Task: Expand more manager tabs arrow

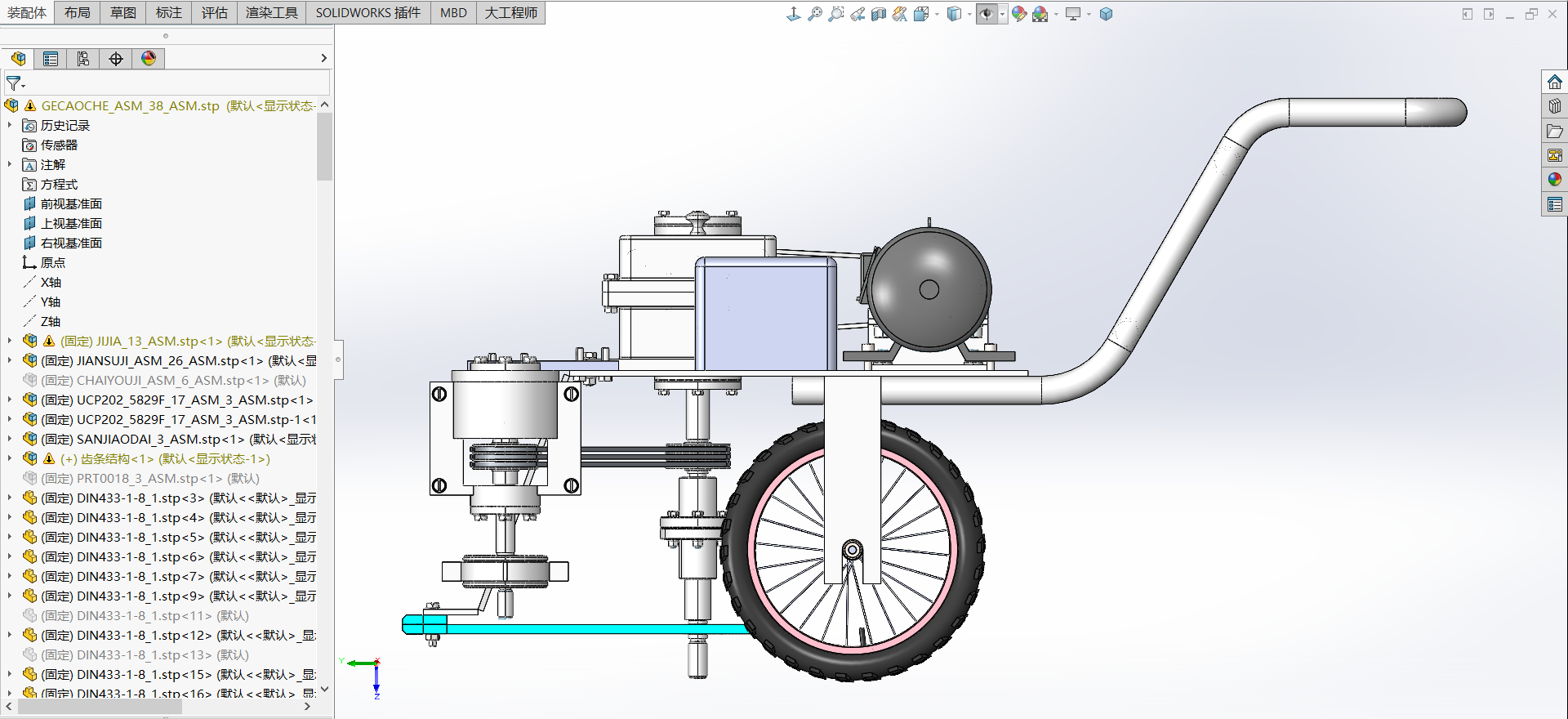Action: (x=323, y=58)
